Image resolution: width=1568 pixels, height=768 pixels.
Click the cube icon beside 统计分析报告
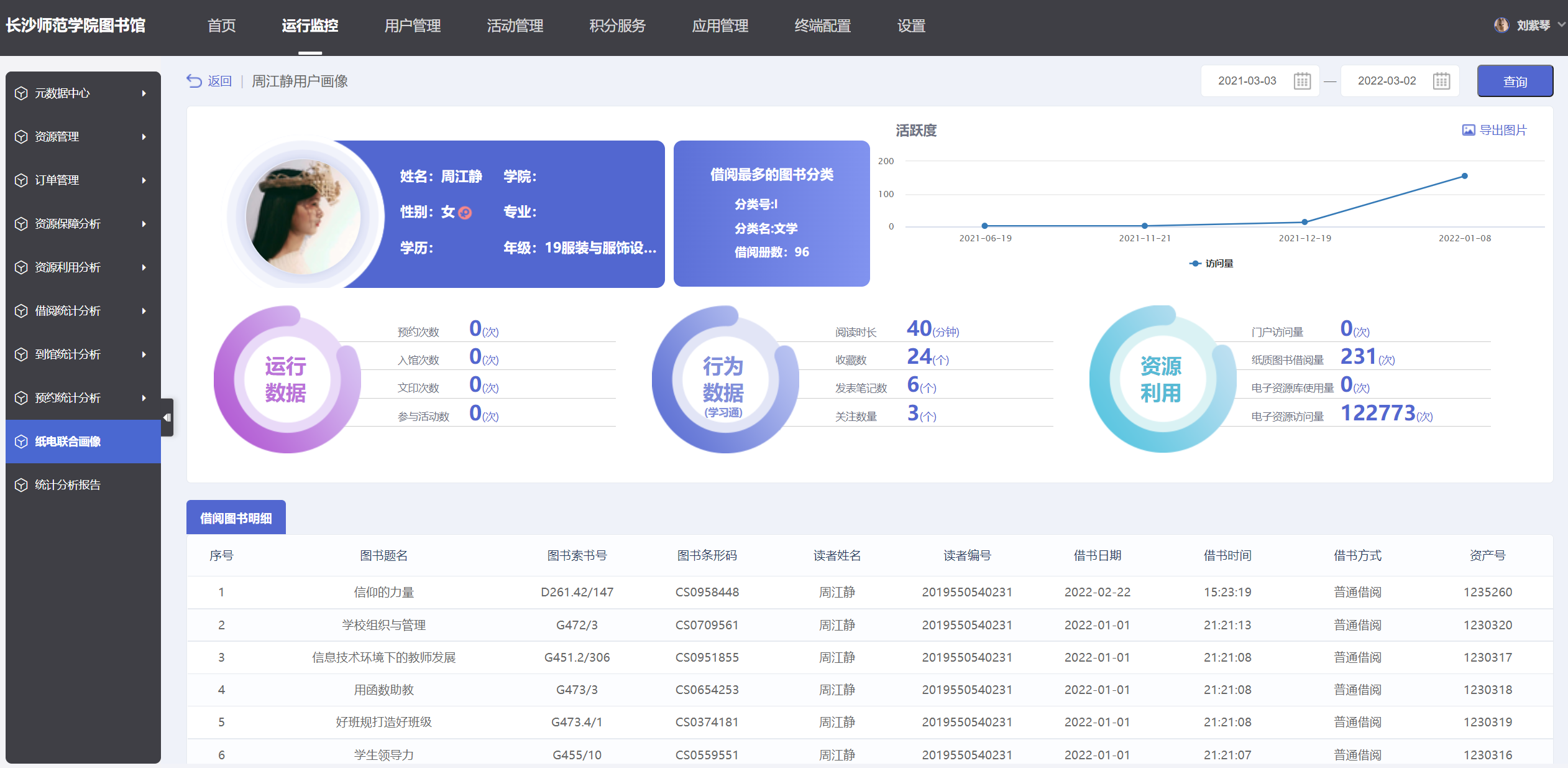coord(21,485)
